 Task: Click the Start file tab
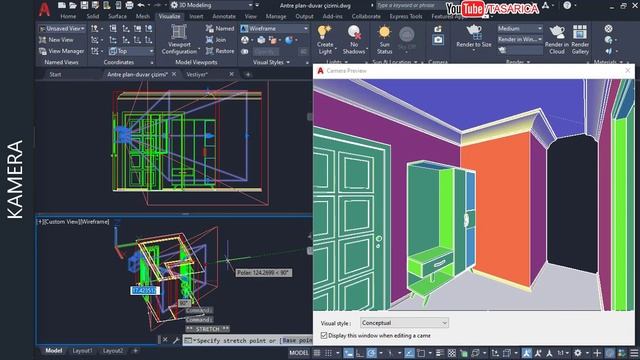55,74
